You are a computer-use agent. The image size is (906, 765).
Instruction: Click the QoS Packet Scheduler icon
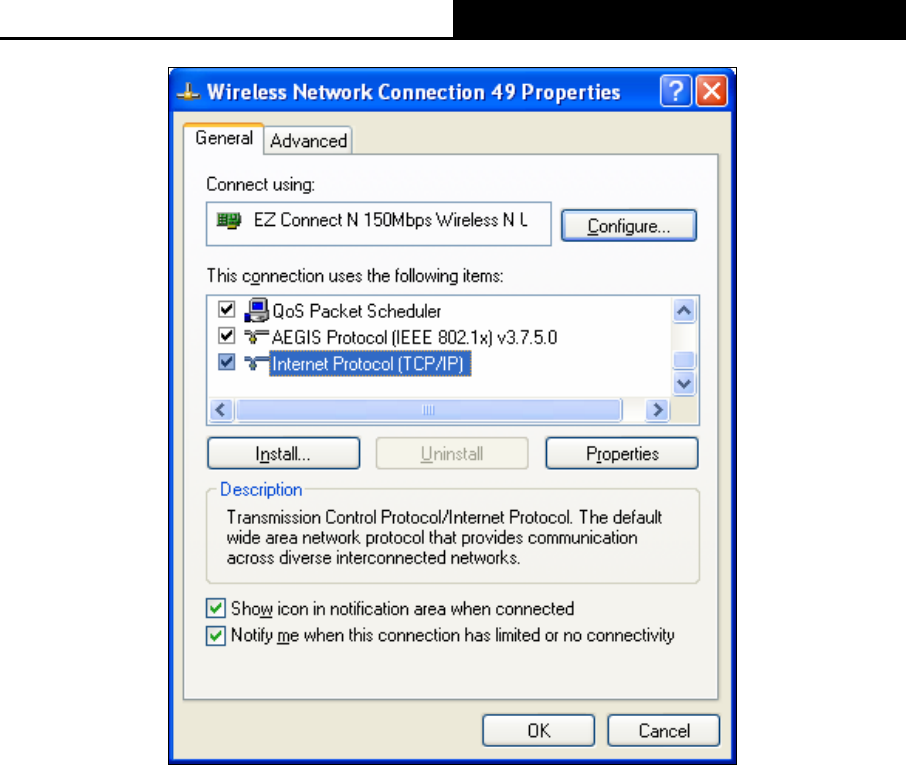tap(257, 310)
